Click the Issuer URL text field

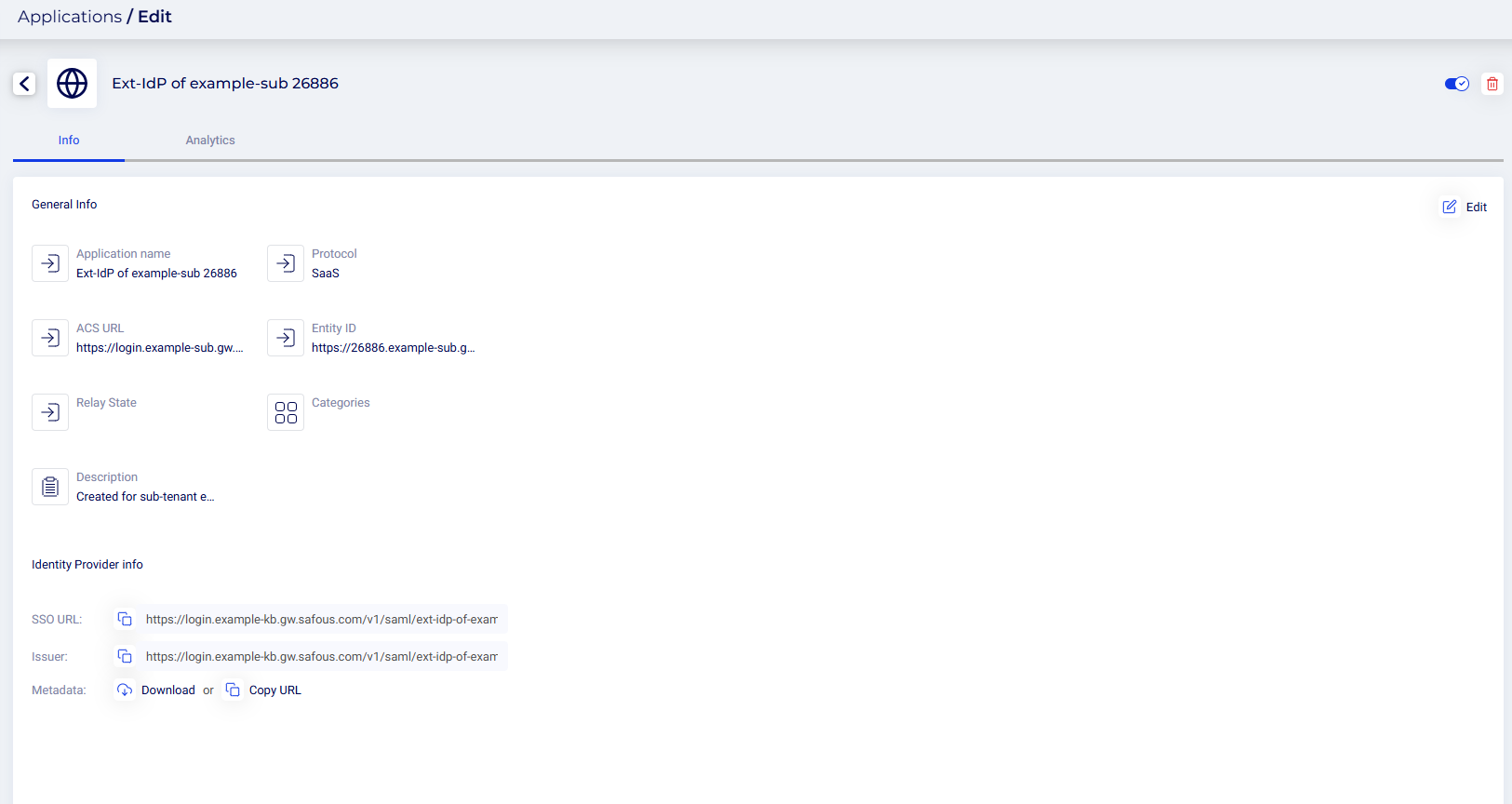[x=321, y=657]
